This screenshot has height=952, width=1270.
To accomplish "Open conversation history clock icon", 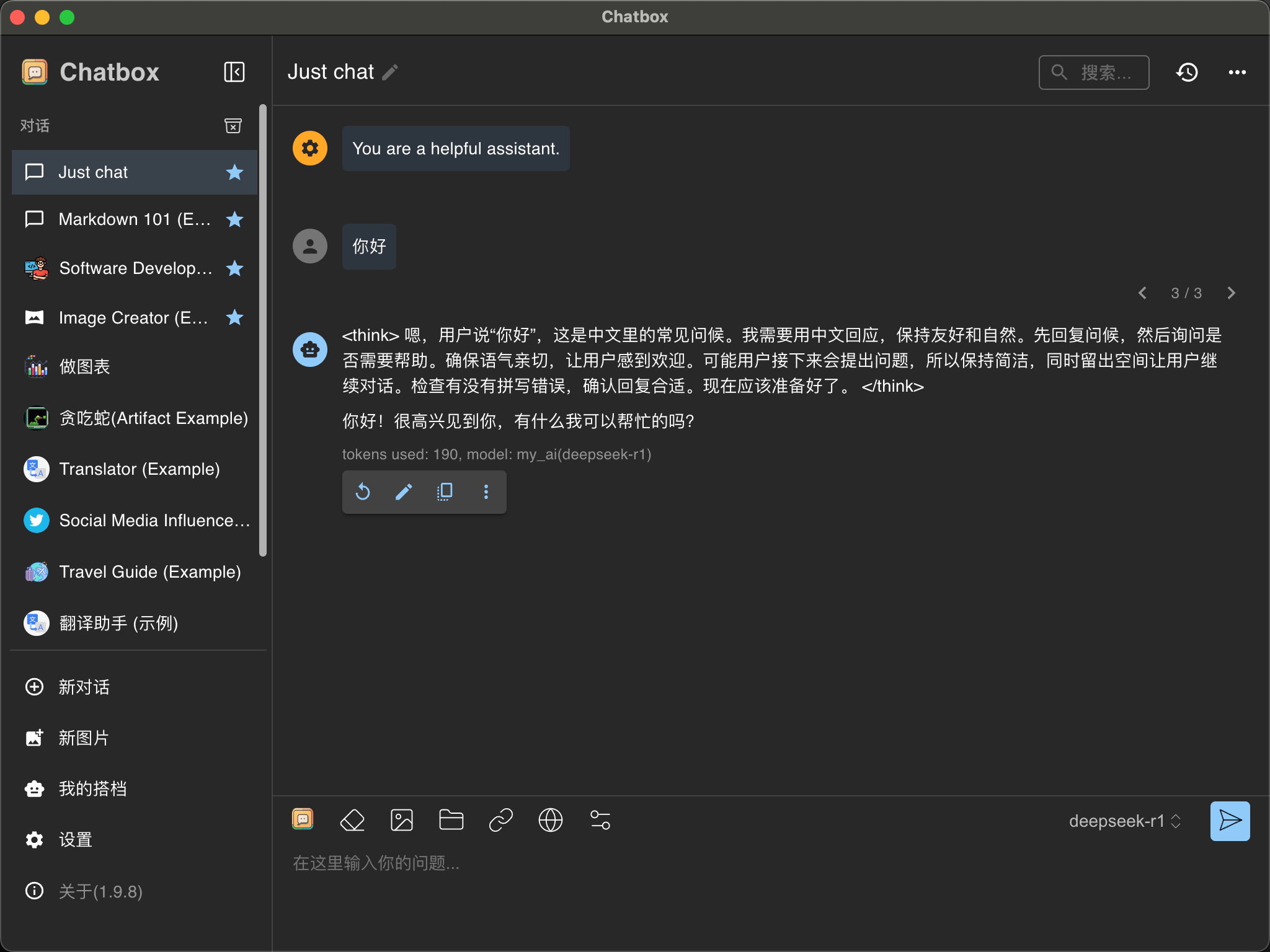I will [1187, 73].
